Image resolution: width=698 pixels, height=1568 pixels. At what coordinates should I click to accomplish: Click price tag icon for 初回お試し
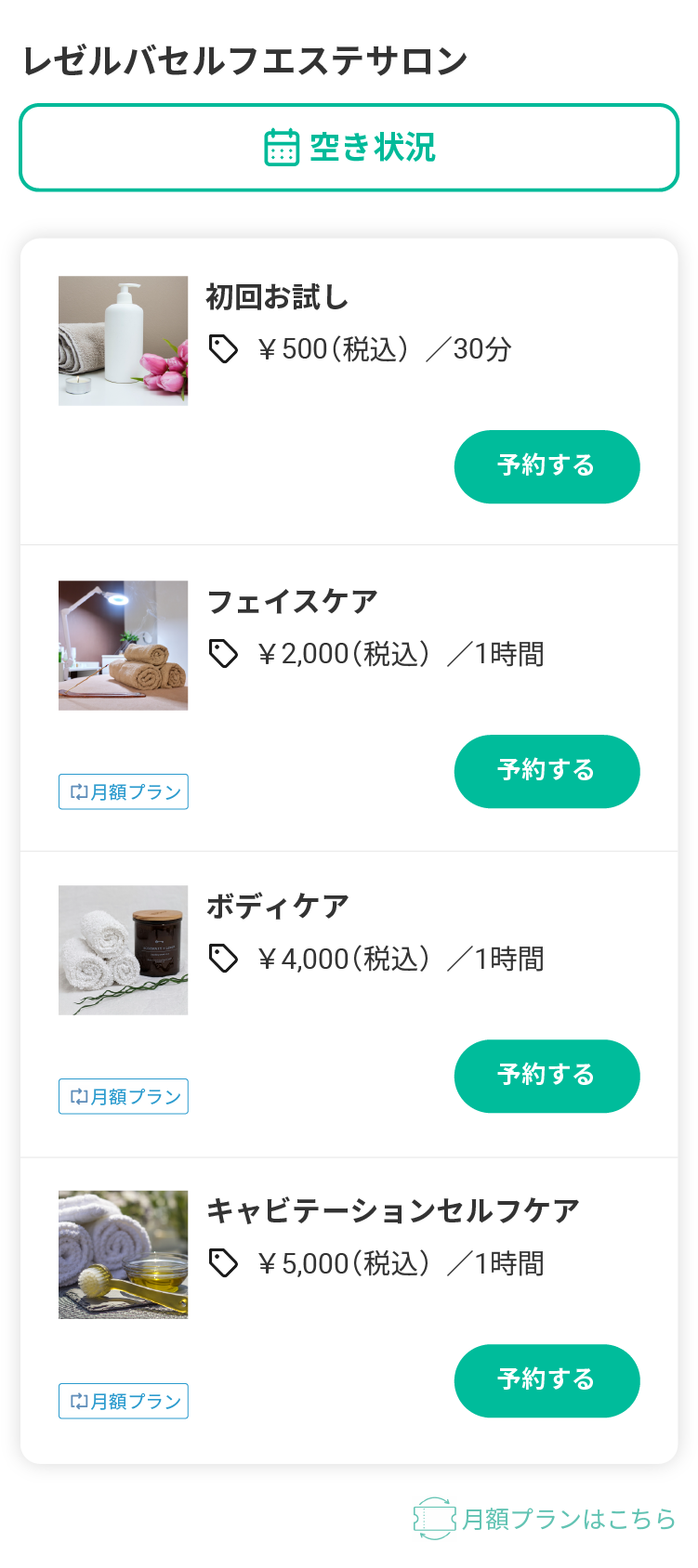[223, 349]
